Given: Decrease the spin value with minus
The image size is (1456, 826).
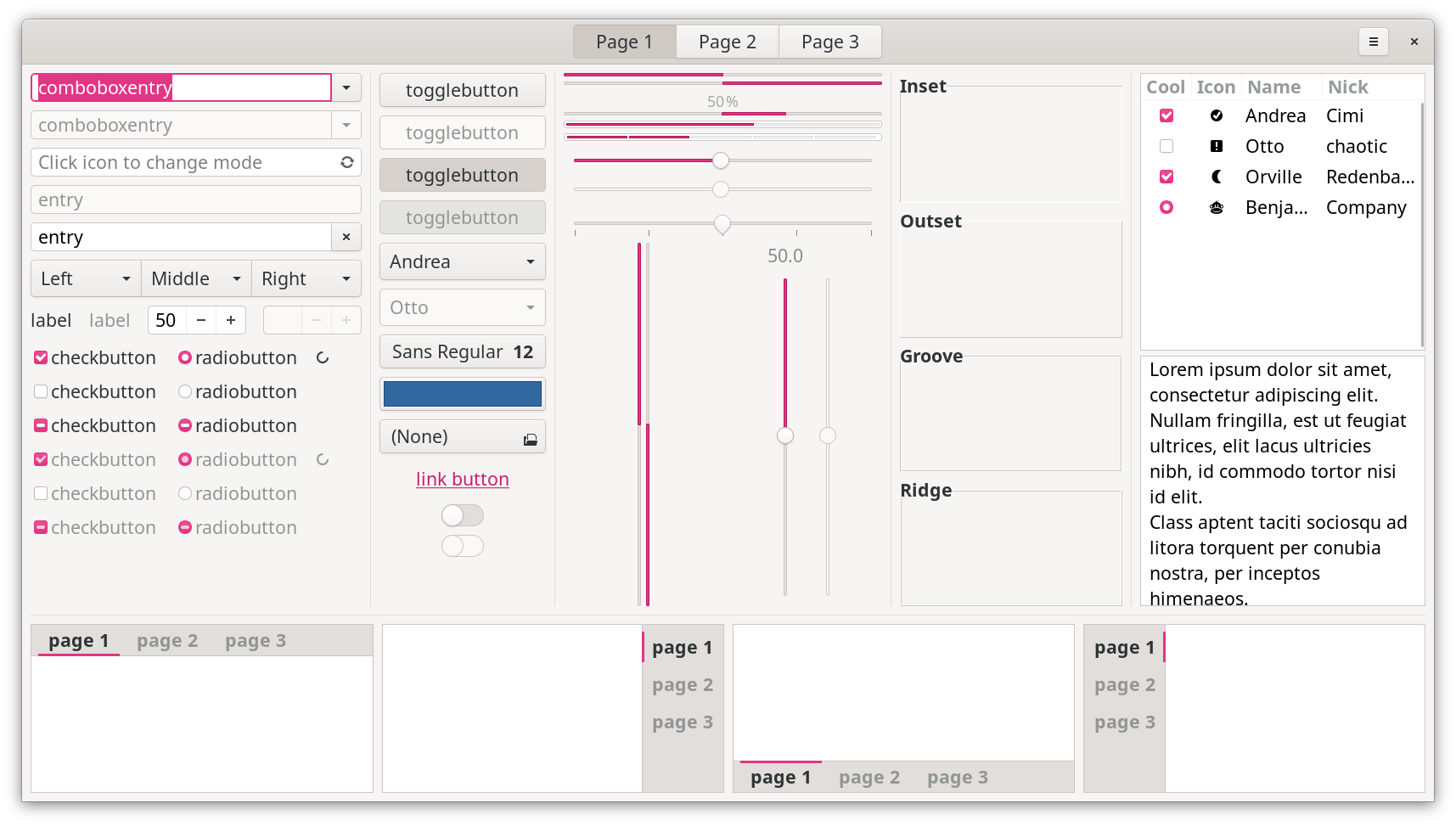Looking at the screenshot, I should point(201,320).
